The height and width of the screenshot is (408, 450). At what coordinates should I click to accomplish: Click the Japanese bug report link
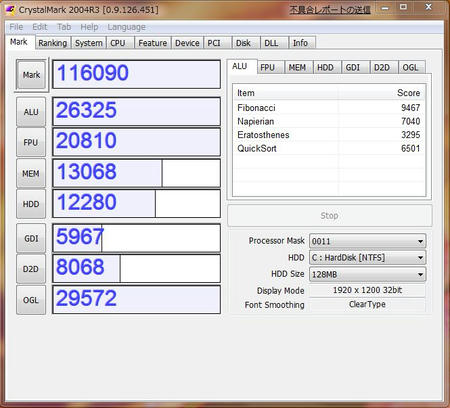click(330, 10)
